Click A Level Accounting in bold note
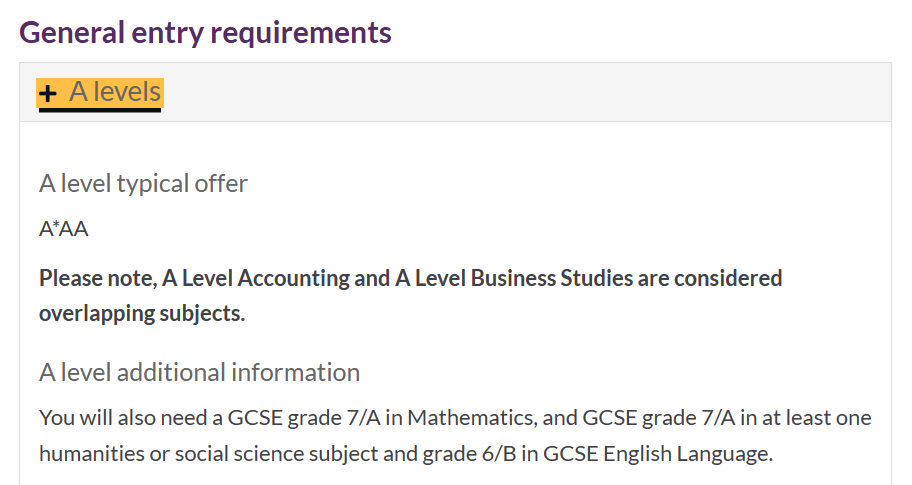Viewport: 912px width, 485px height. point(255,279)
